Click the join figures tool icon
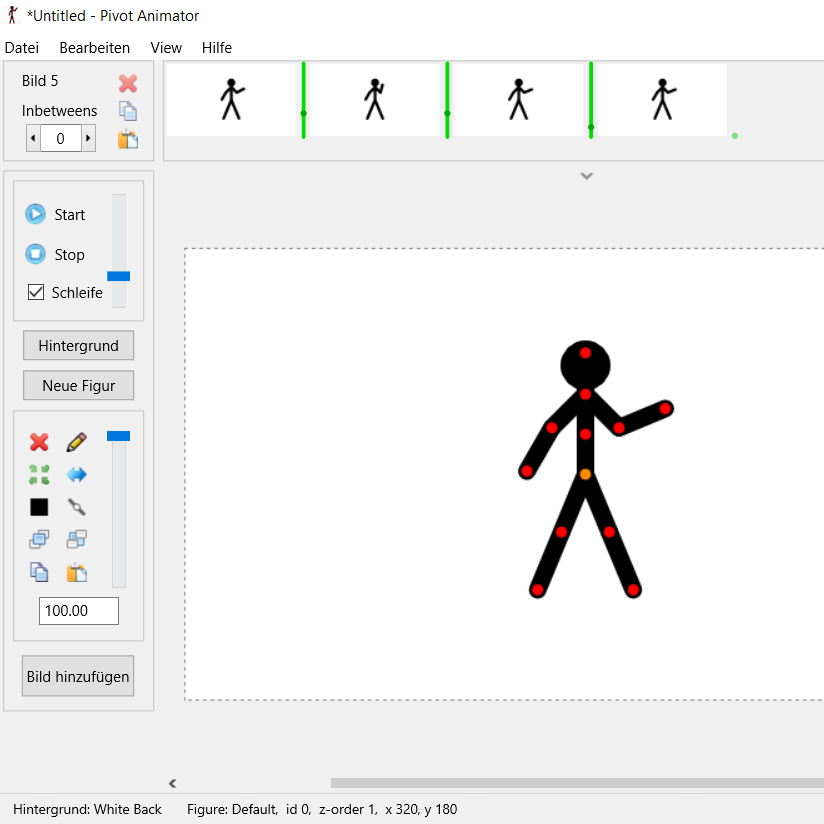 click(x=76, y=507)
